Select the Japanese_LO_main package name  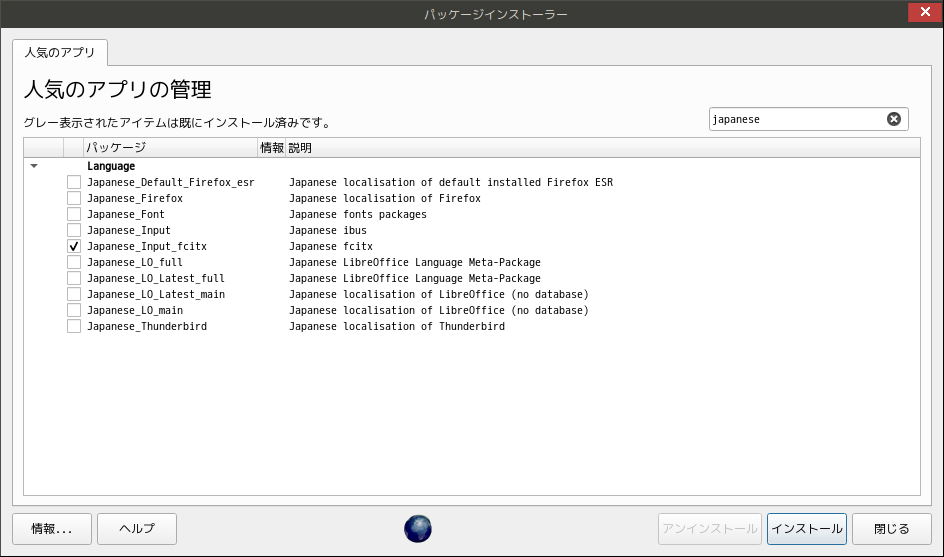[x=135, y=310]
